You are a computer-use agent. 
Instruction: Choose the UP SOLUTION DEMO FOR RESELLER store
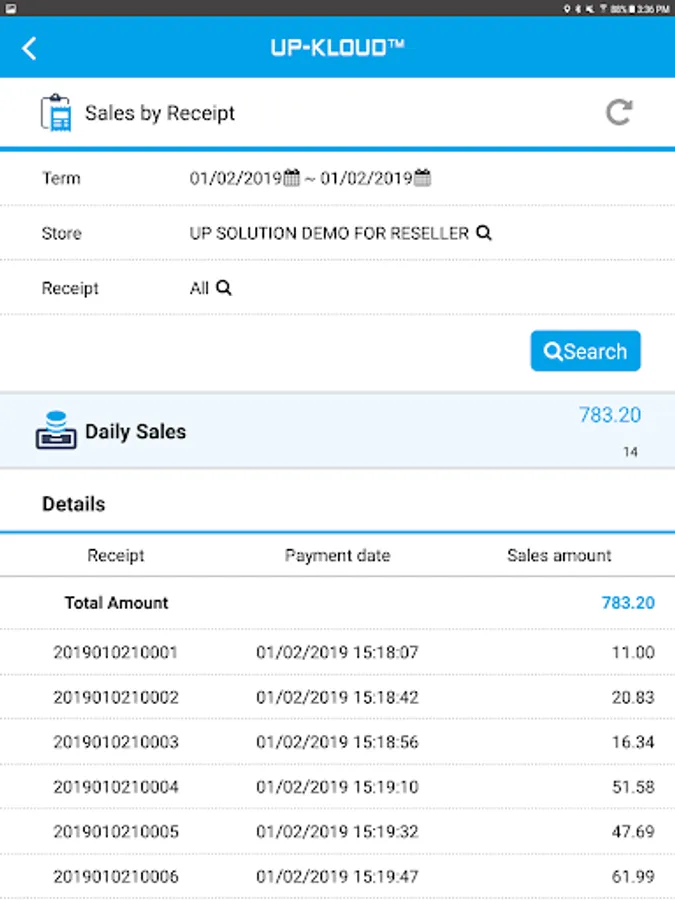[329, 233]
